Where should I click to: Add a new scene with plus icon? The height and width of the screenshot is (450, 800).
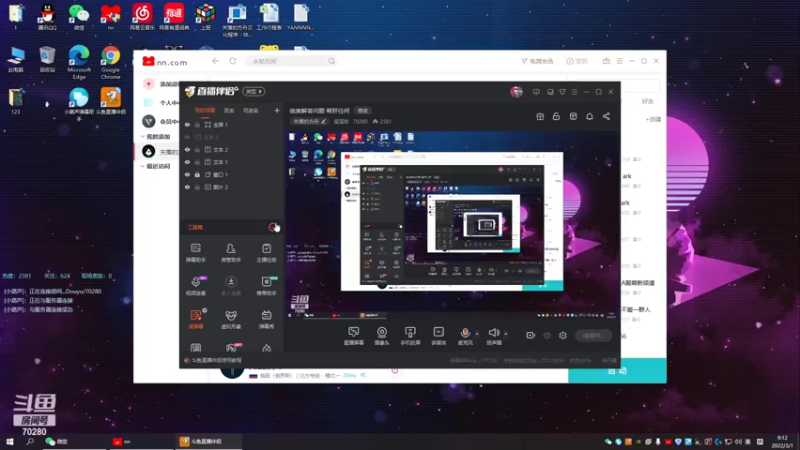(x=277, y=110)
